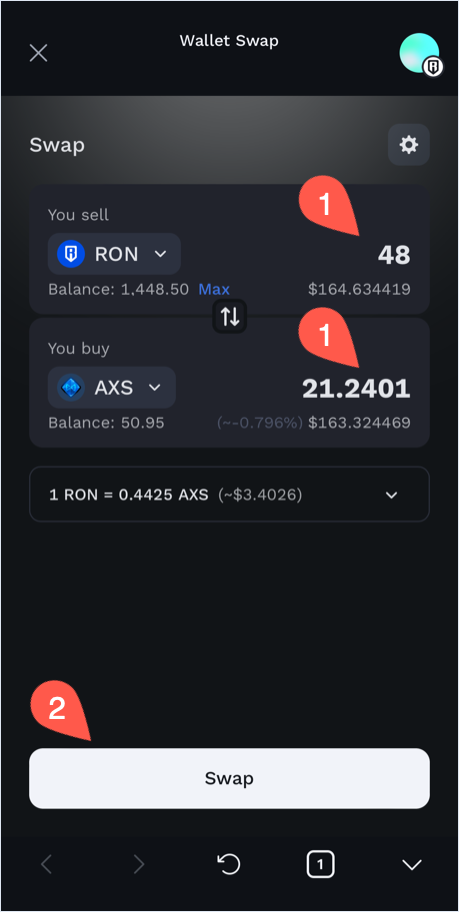459x912 pixels.
Task: Flip sell and buy tokens with arrows icon
Action: pyautogui.click(x=230, y=316)
